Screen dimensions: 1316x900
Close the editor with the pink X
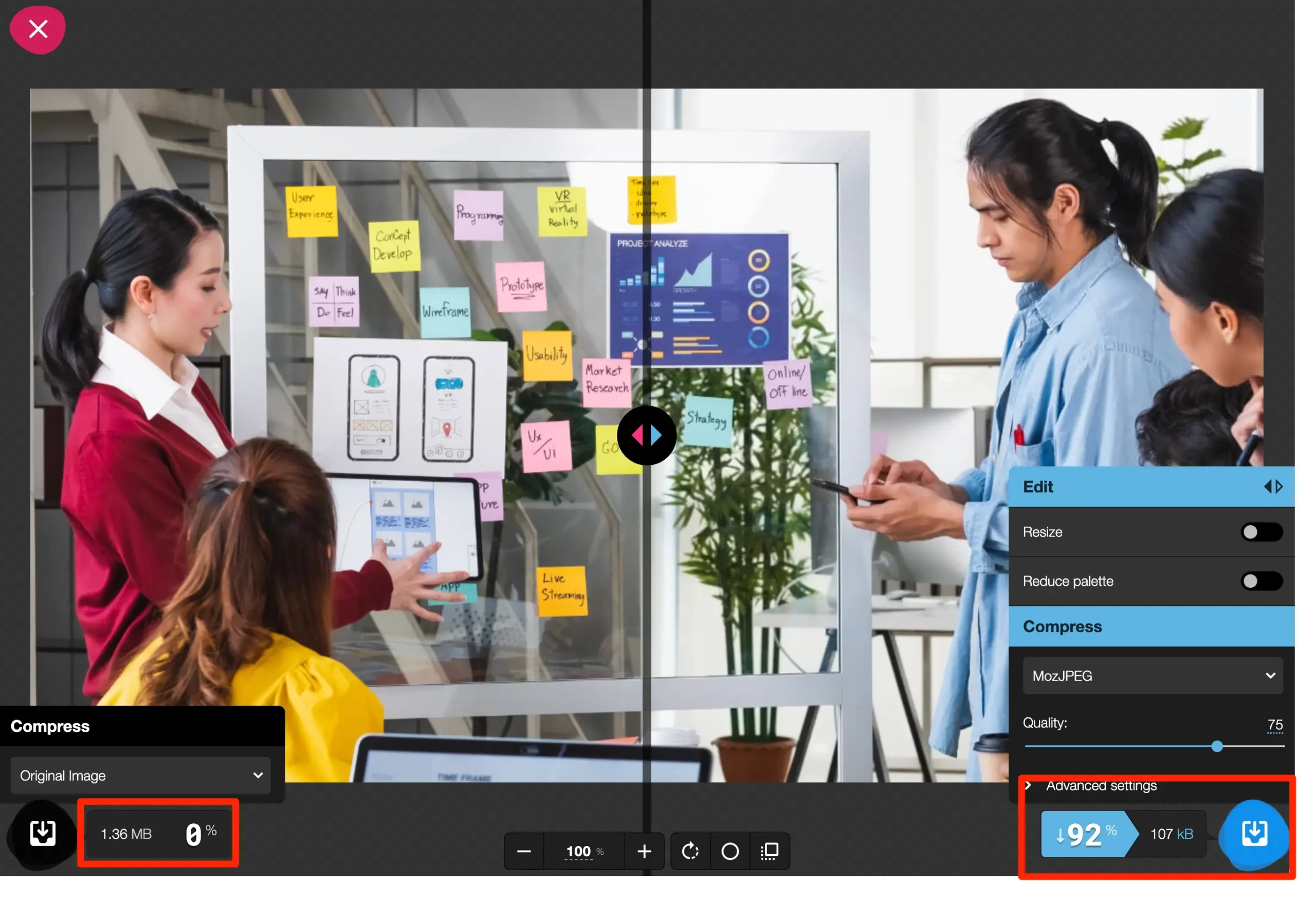click(38, 29)
